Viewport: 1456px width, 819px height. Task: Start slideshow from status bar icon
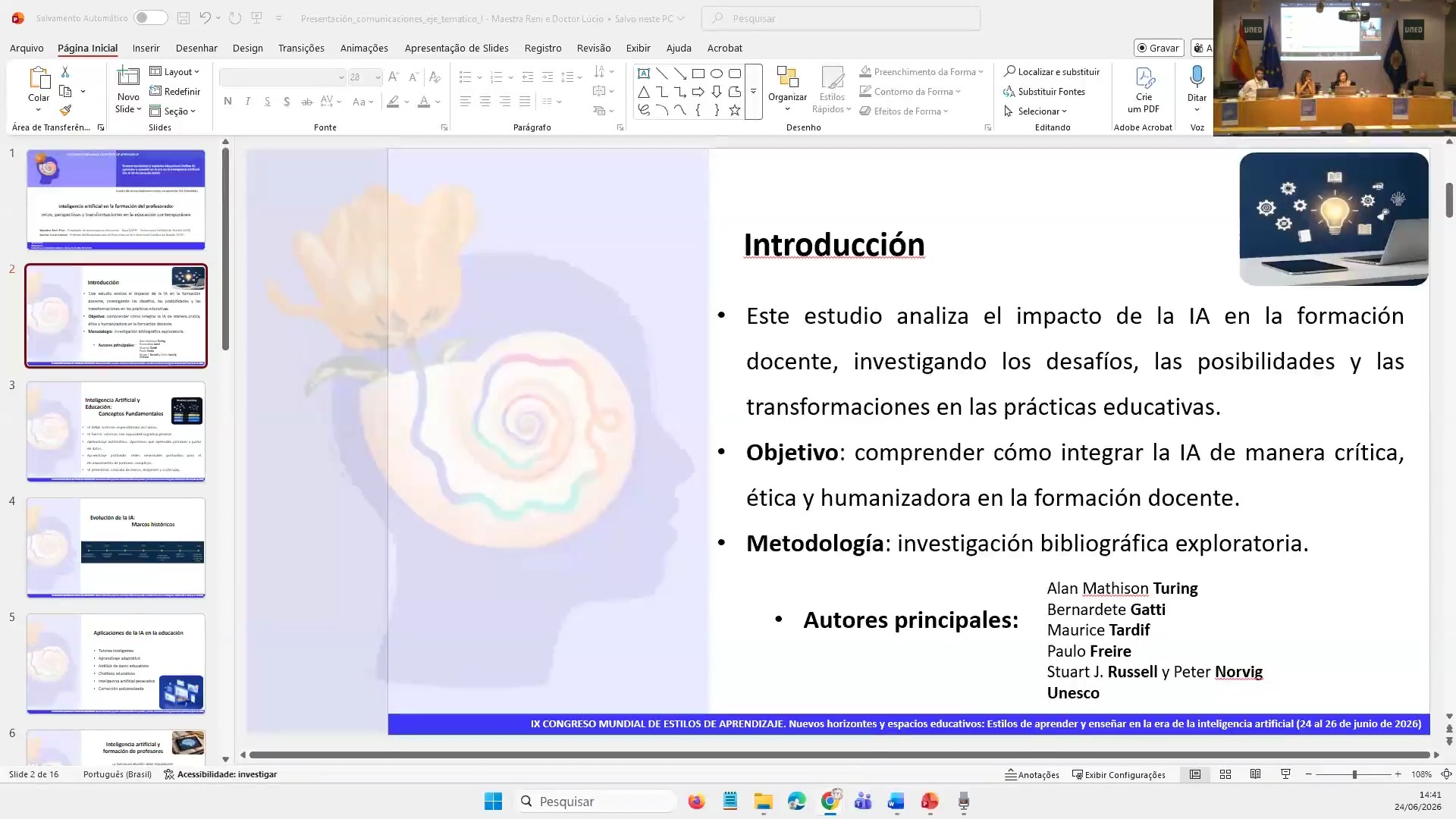tap(1285, 774)
